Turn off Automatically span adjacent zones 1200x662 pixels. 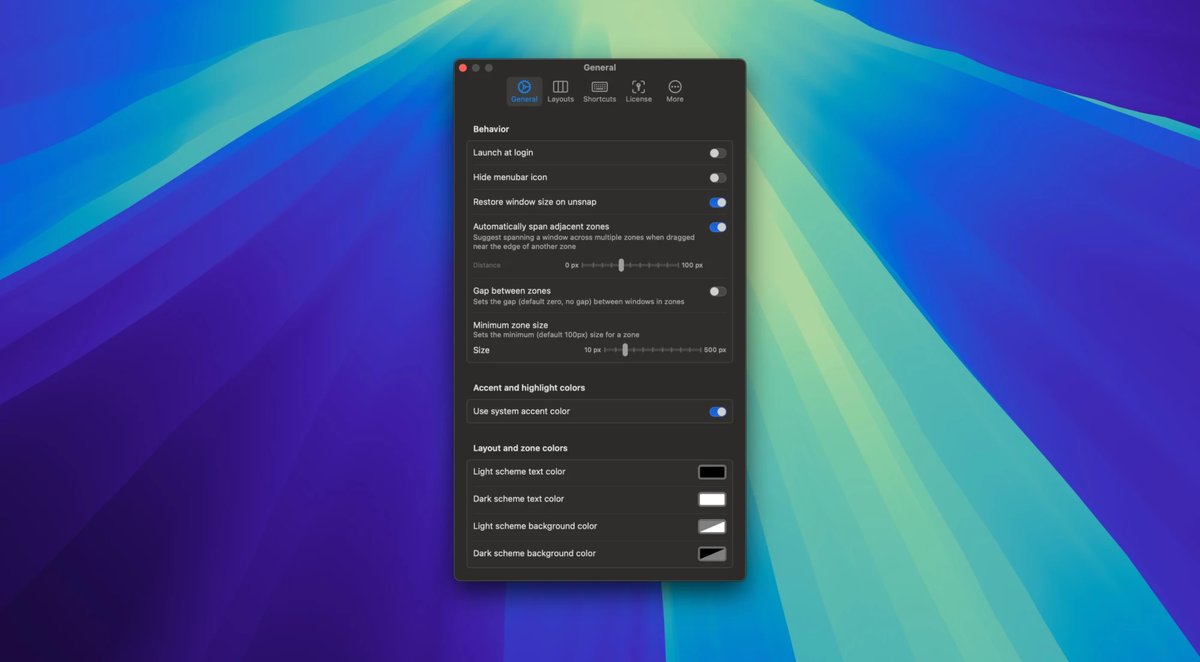pos(716,227)
